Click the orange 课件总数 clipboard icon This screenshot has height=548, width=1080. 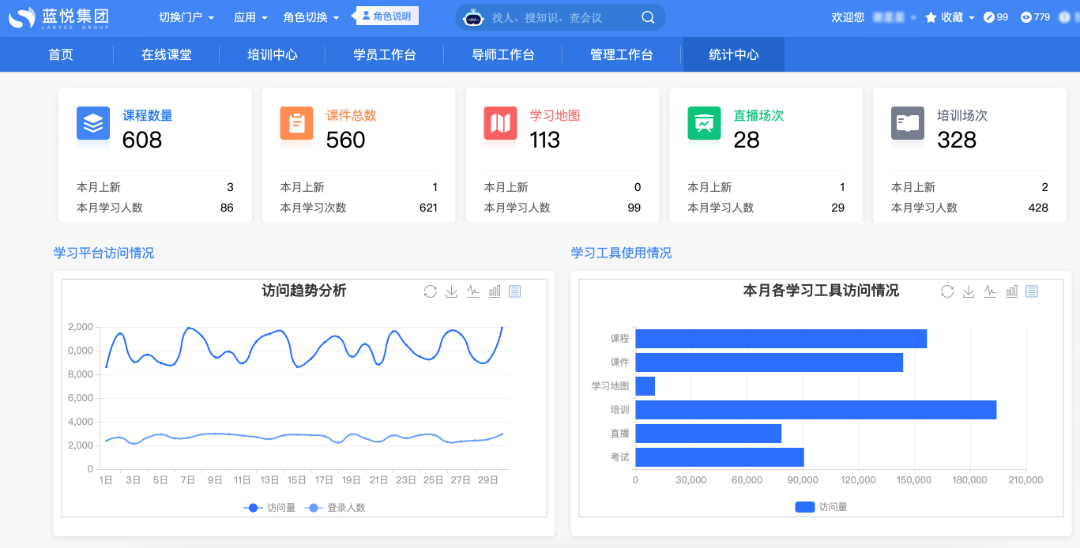click(297, 123)
